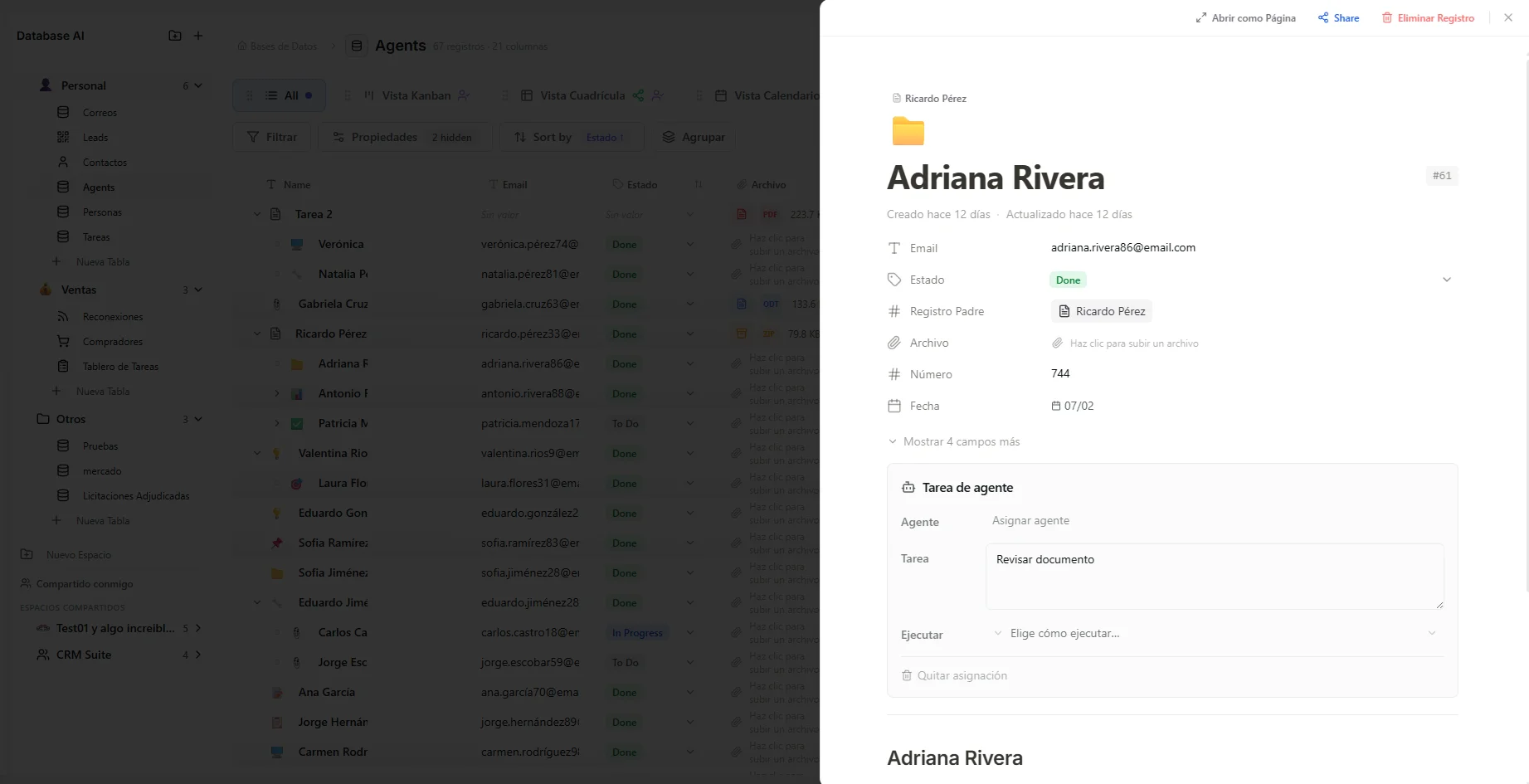Open Propiedades hidden columns menu

405,137
